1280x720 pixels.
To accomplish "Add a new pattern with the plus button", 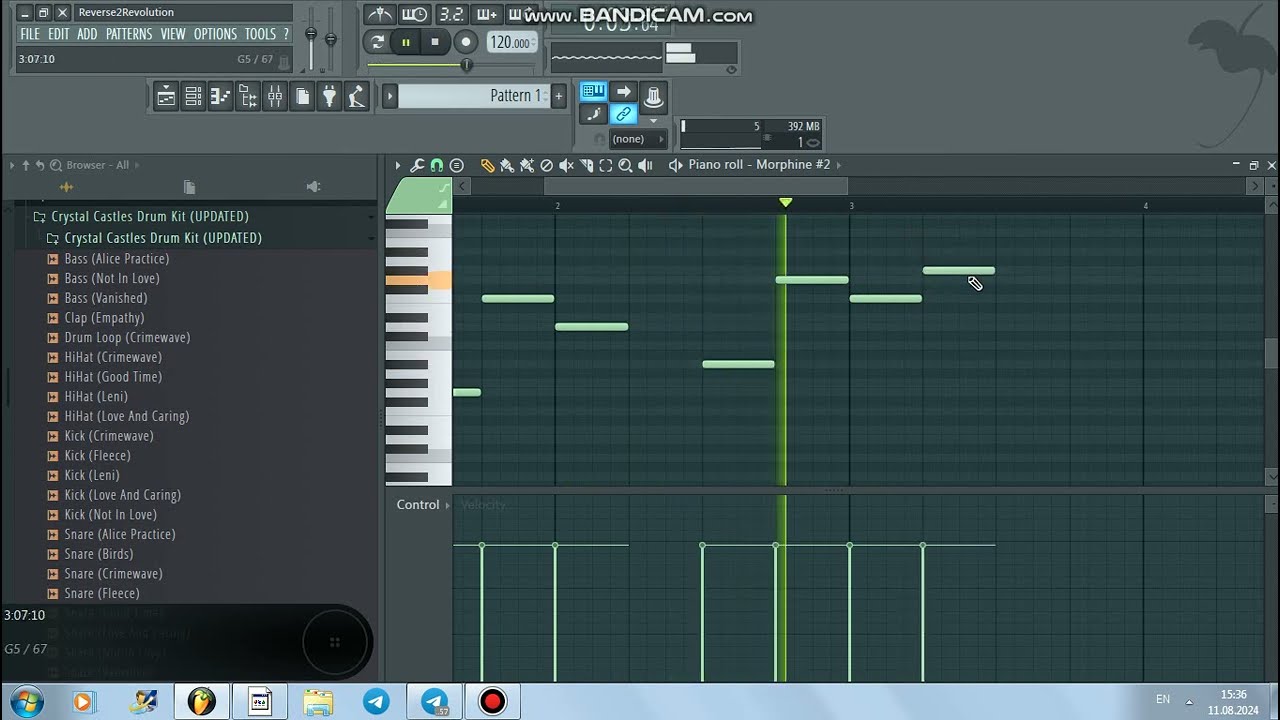I will (x=558, y=95).
